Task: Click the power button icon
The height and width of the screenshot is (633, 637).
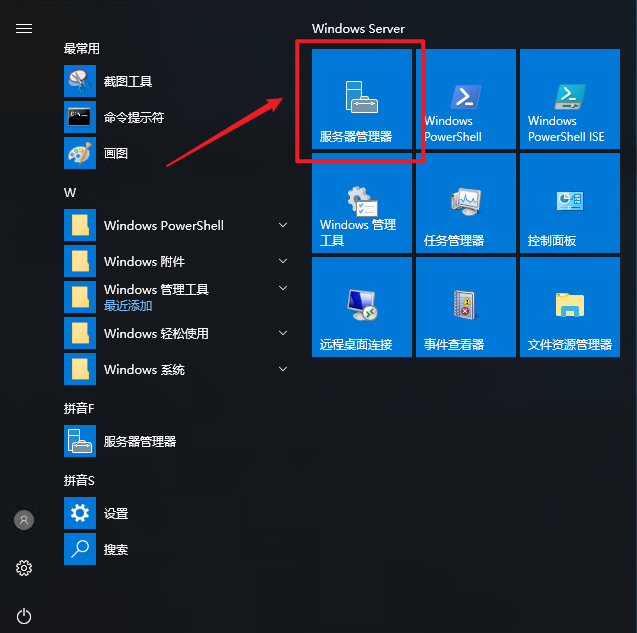Action: [x=24, y=616]
